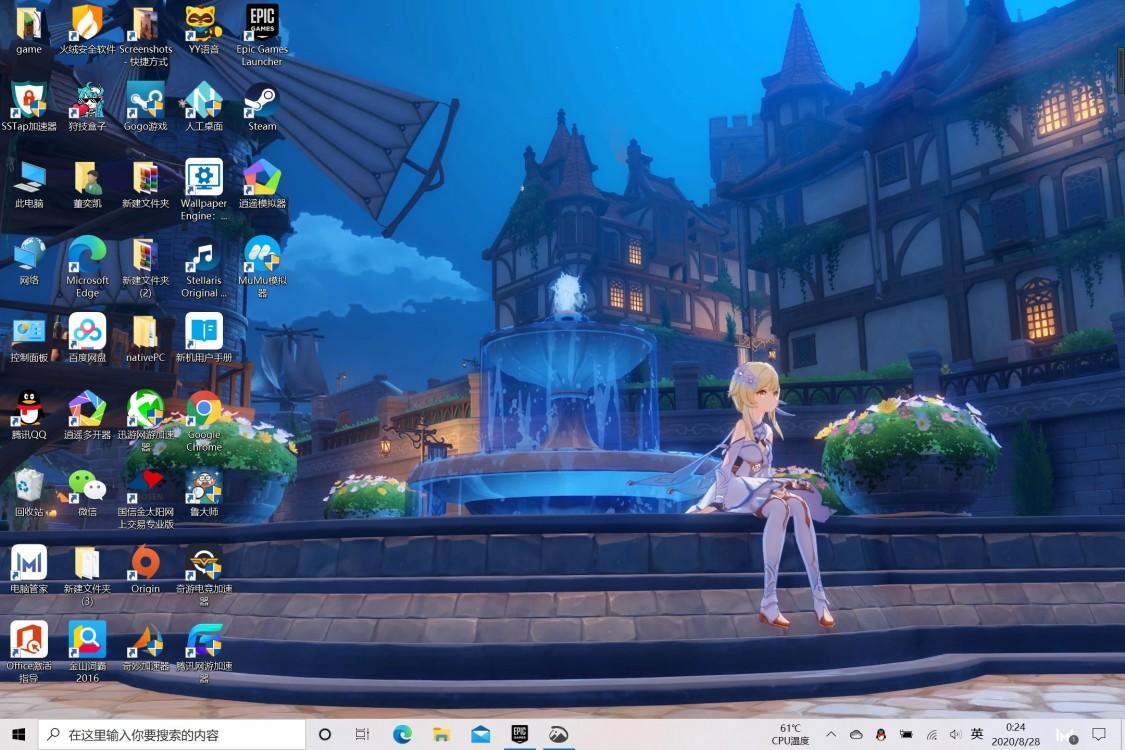Select the 新建文件夹 (2) folder
The height and width of the screenshot is (750, 1125).
click(x=146, y=267)
